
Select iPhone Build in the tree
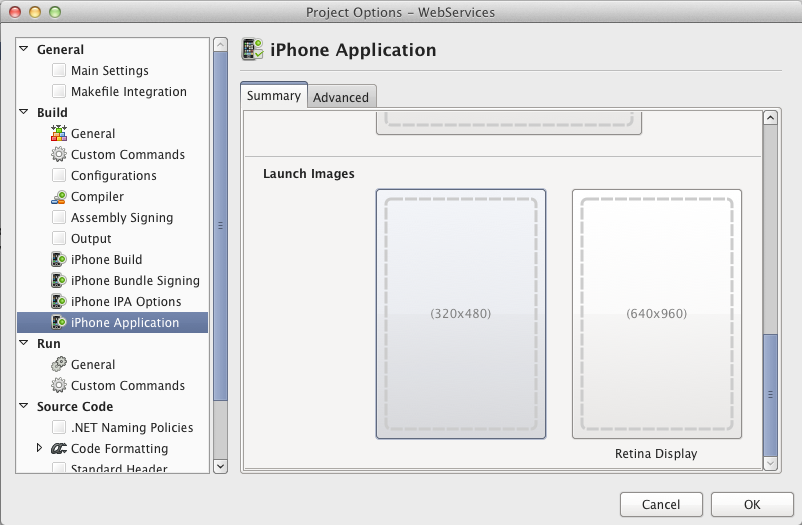pos(106,259)
